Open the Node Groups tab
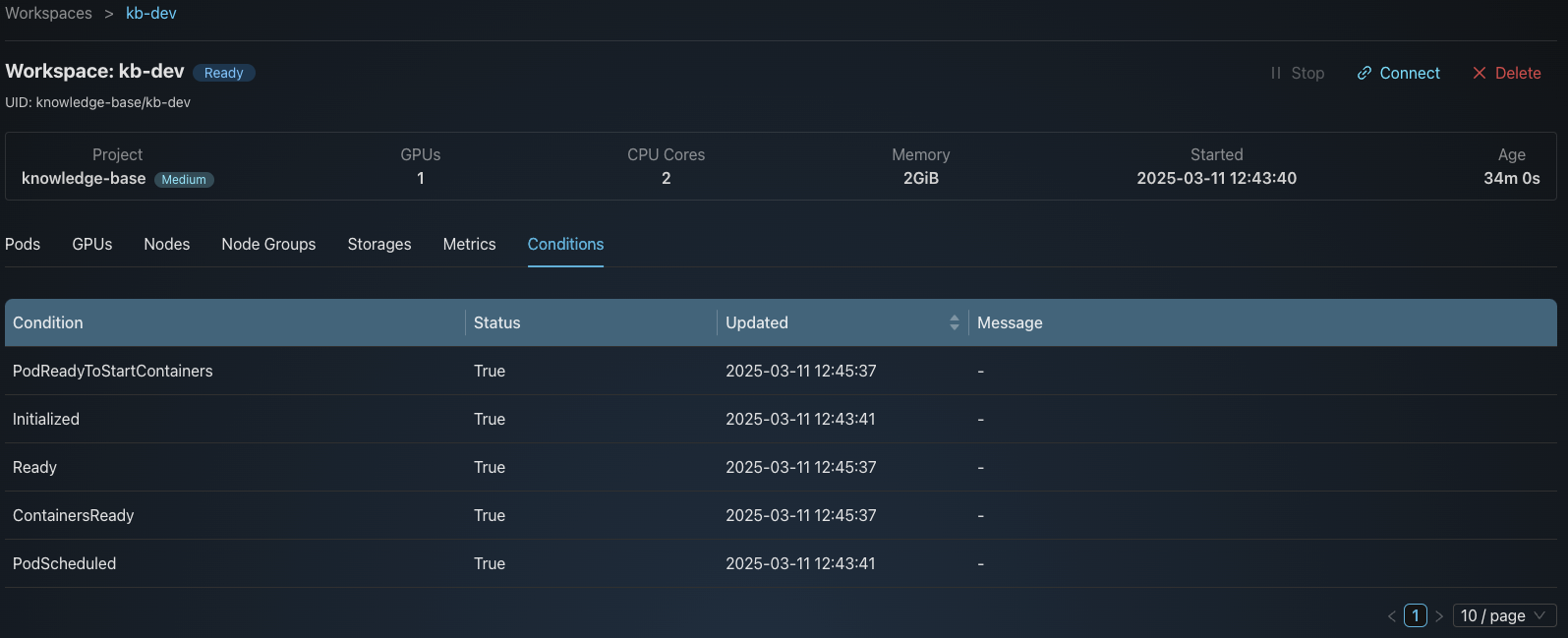Image resolution: width=1568 pixels, height=638 pixels. click(268, 244)
